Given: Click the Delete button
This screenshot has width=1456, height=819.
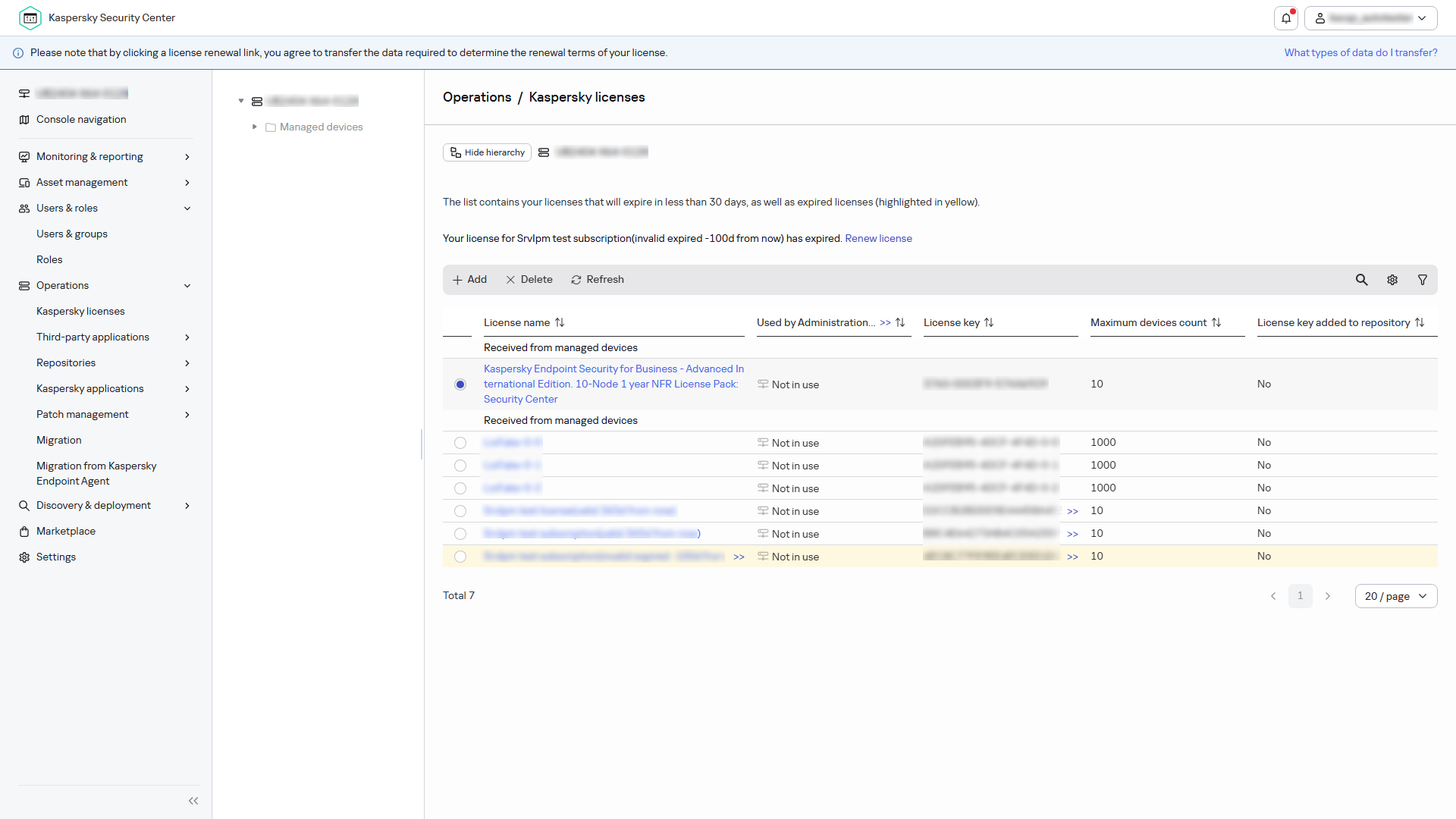Looking at the screenshot, I should 529,280.
